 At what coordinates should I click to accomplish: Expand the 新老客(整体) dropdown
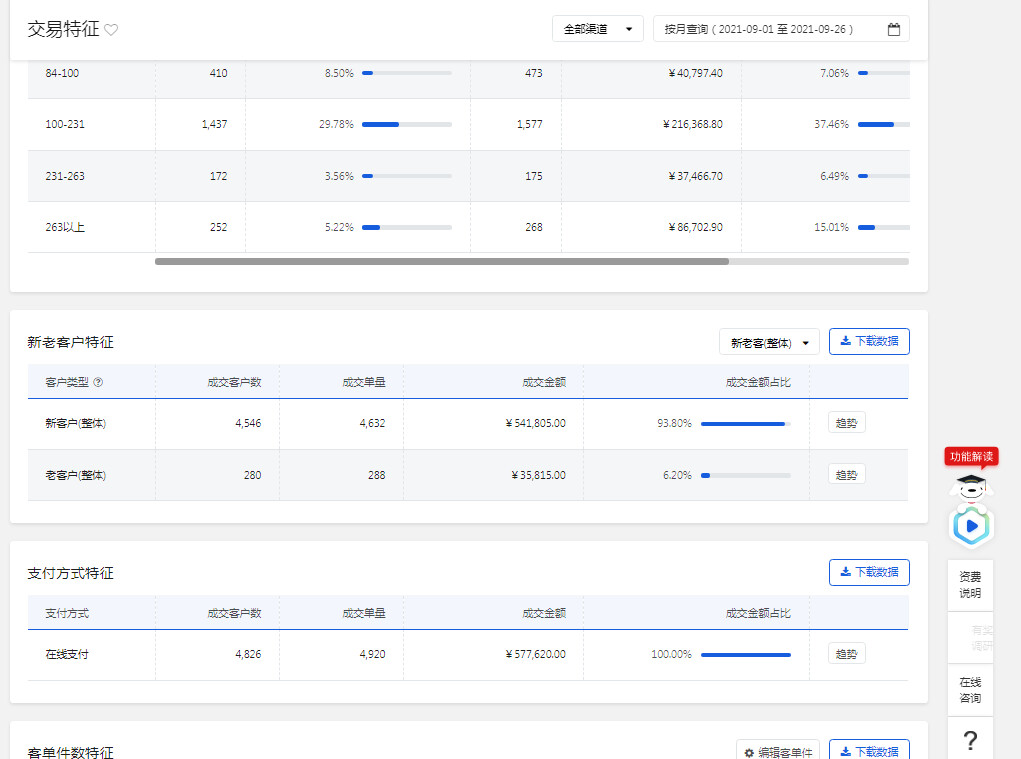(x=769, y=342)
